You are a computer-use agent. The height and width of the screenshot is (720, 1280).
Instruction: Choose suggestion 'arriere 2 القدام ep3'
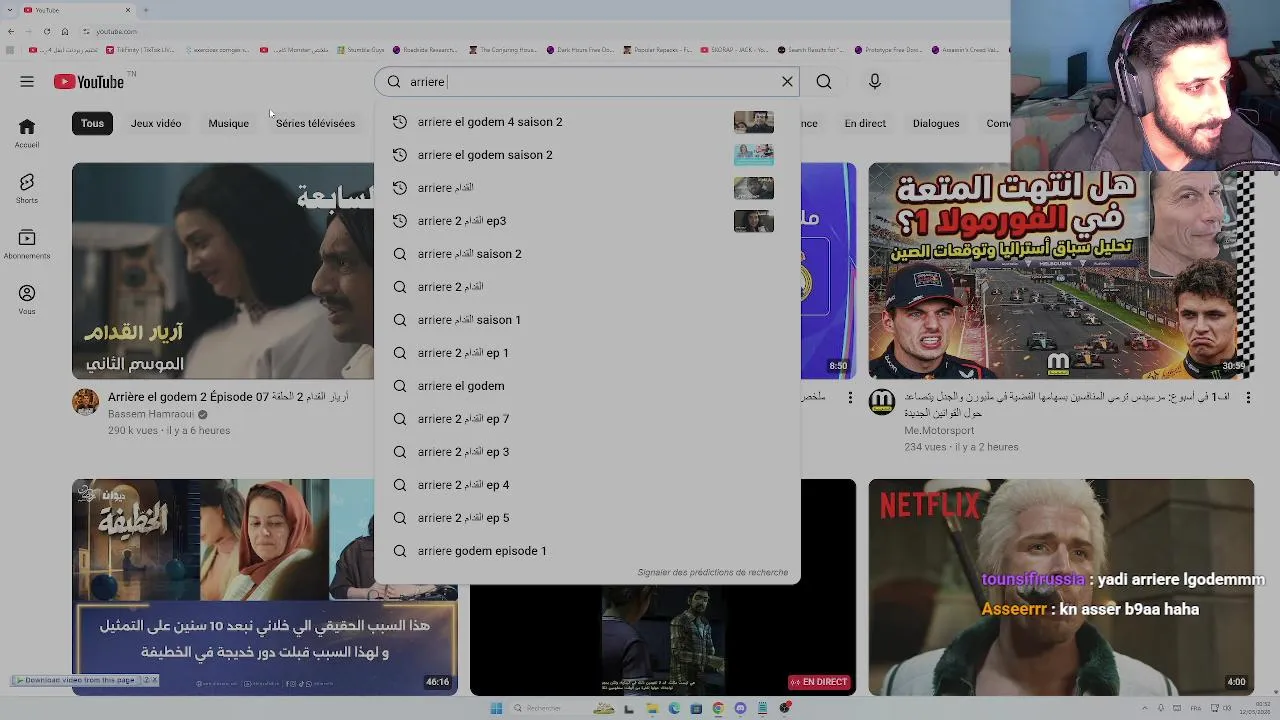[x=587, y=221]
